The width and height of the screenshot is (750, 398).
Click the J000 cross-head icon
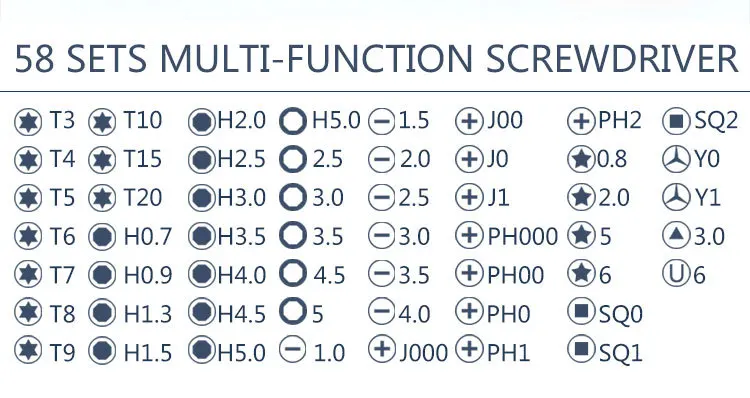[x=382, y=349]
